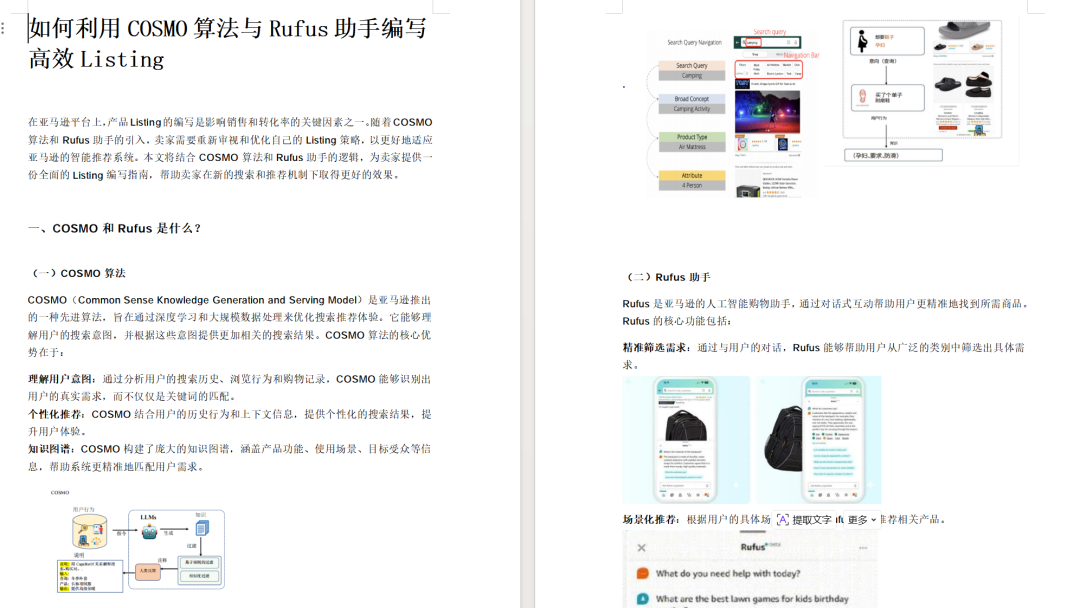Click the line Rufus 的核心功能包括
The width and height of the screenshot is (1080, 608).
pos(677,322)
